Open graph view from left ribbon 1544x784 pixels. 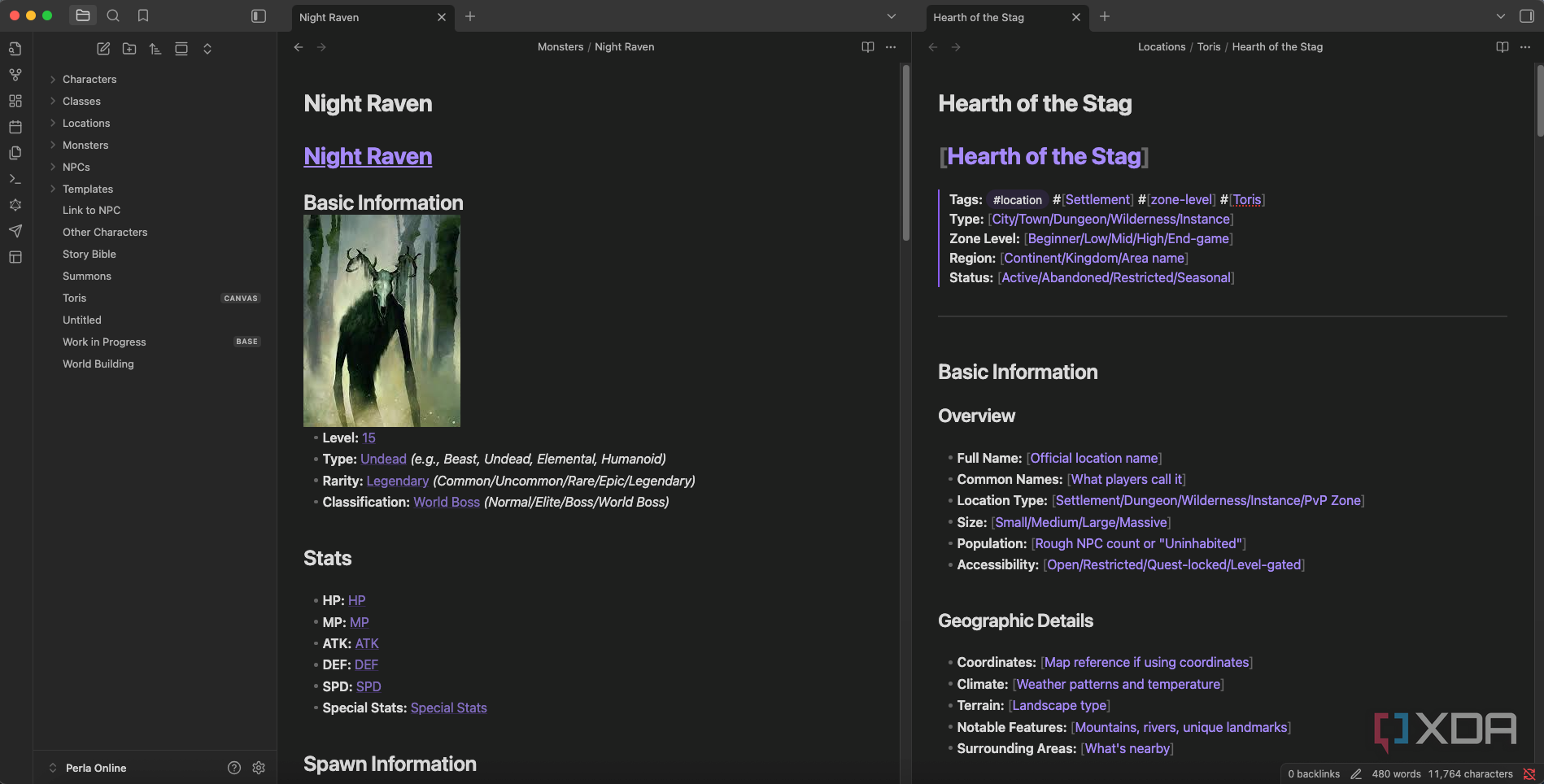pyautogui.click(x=15, y=75)
